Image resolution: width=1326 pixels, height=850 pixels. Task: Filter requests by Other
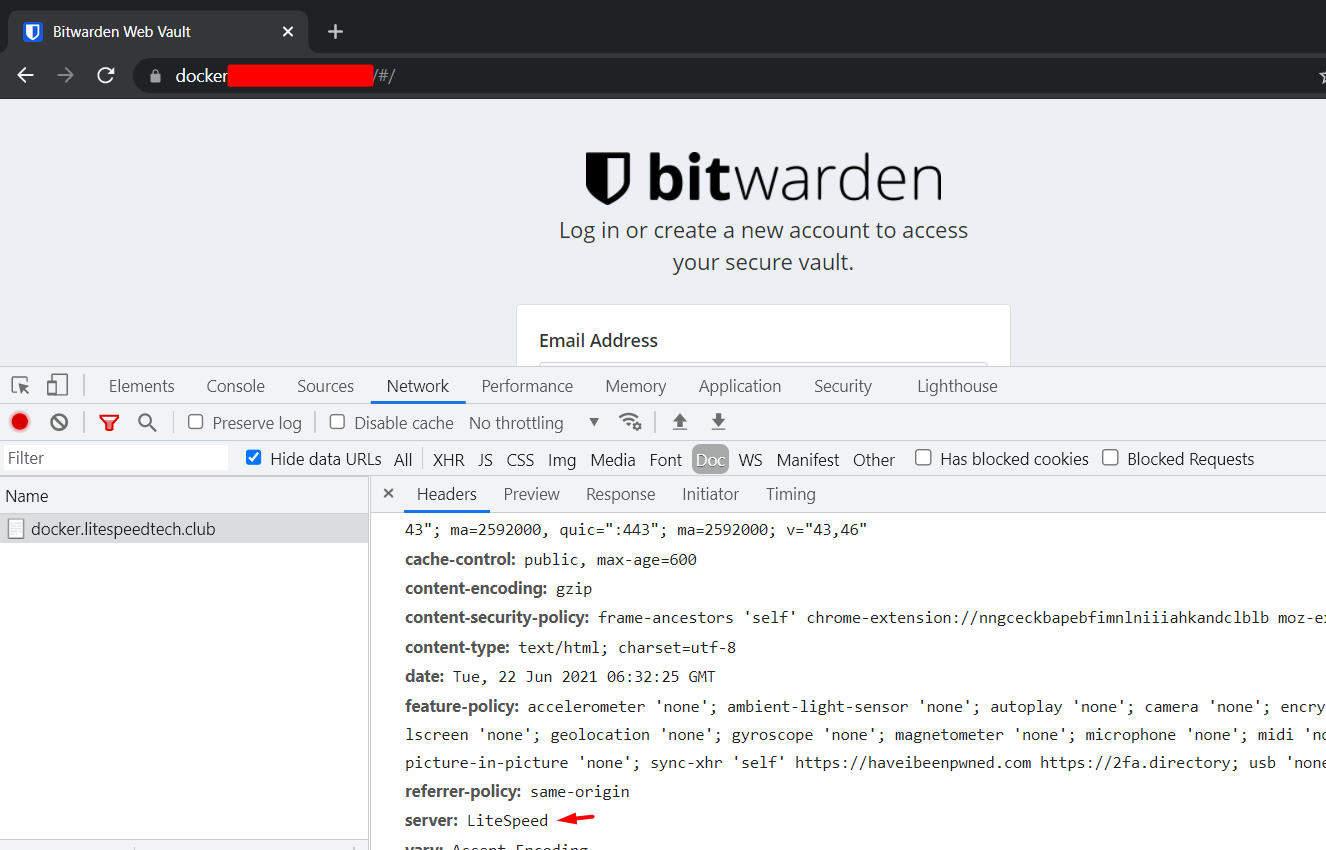coord(874,460)
